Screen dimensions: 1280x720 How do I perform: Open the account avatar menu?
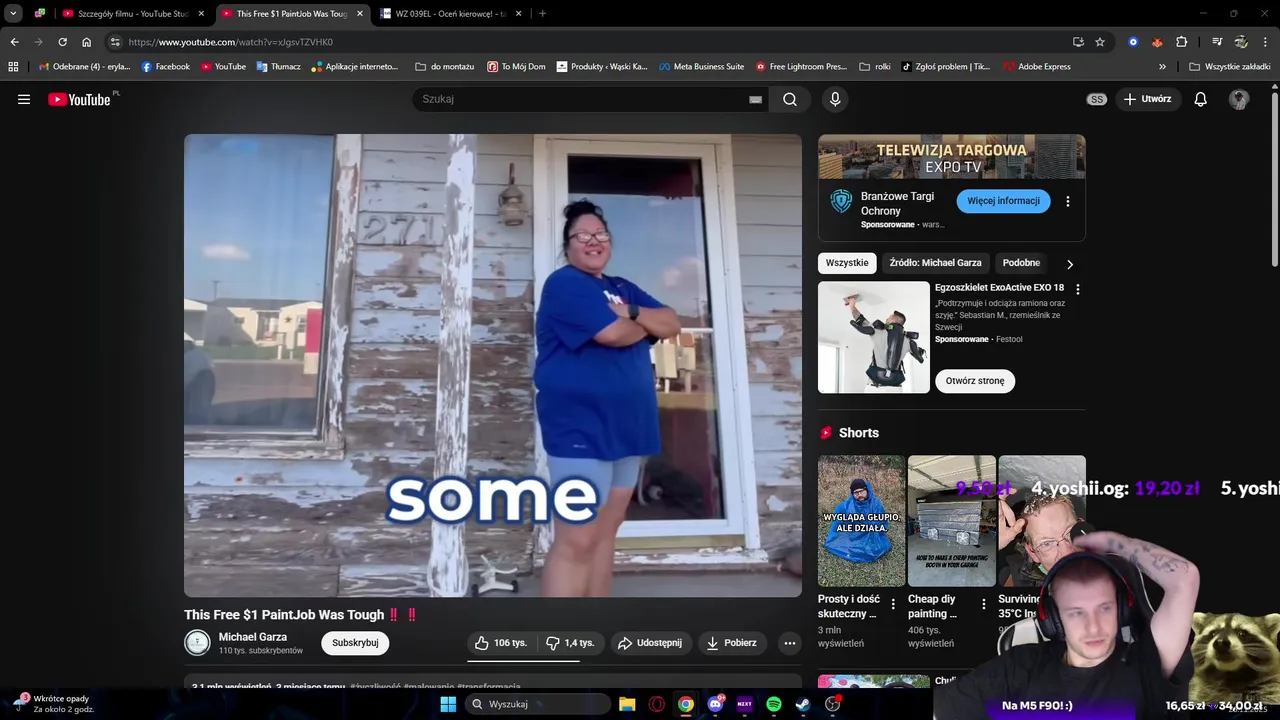point(1239,99)
